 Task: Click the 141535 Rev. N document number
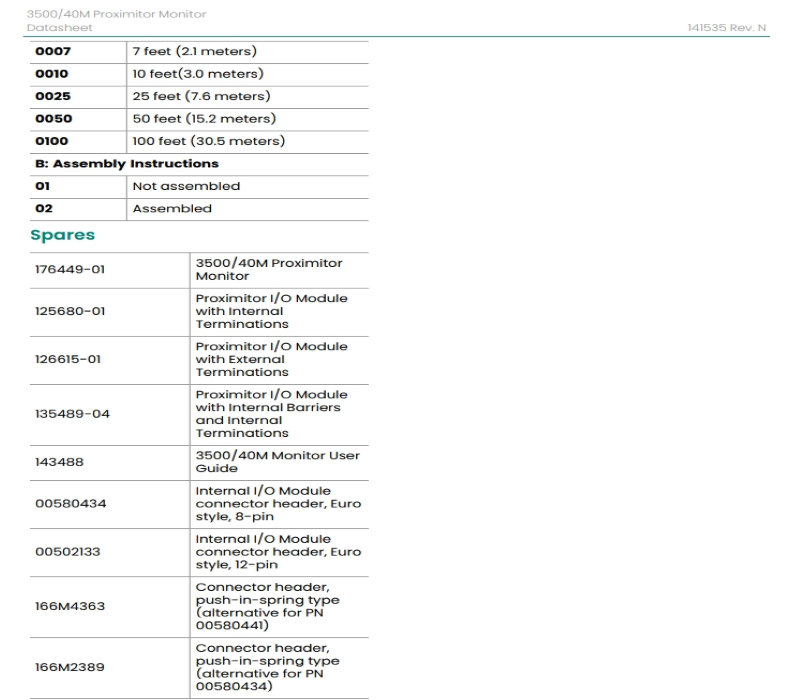point(733,26)
